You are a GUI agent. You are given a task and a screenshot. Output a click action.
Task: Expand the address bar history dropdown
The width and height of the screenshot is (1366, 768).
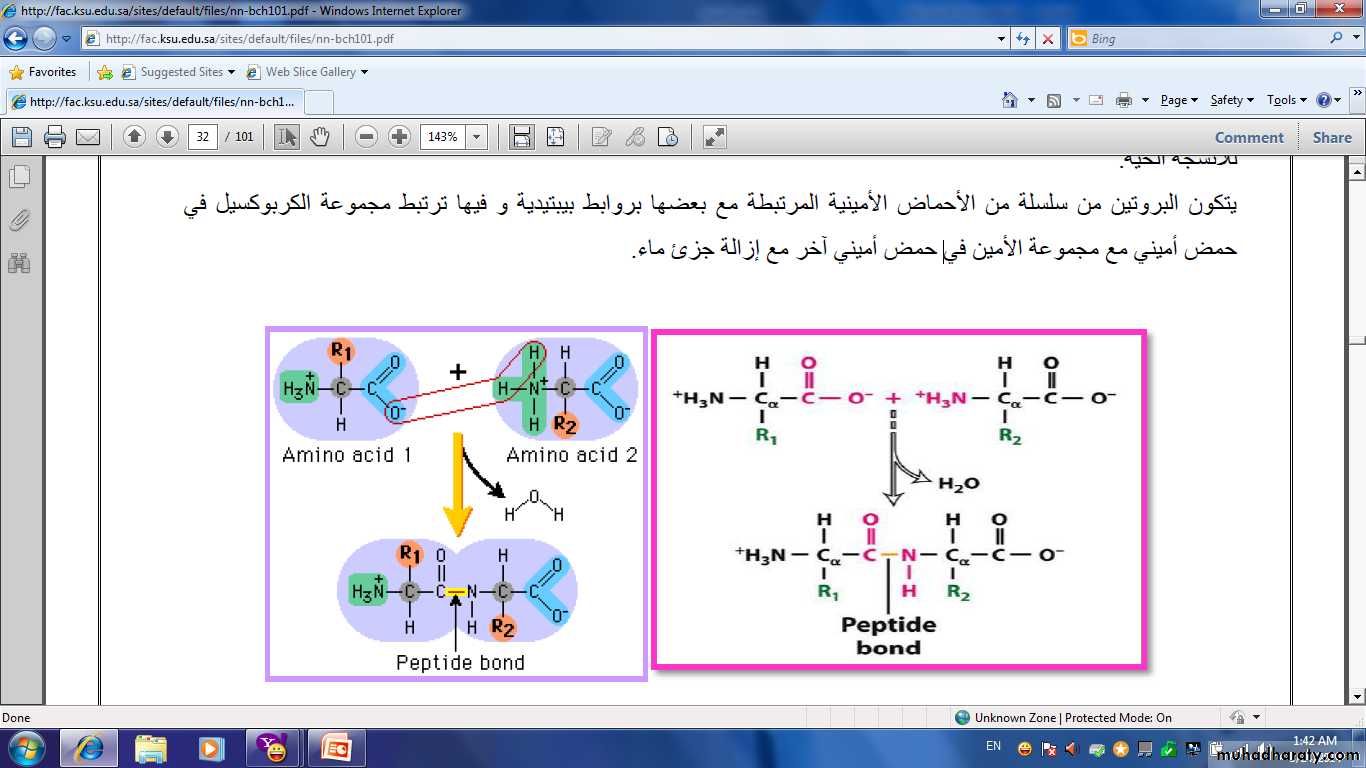click(x=1002, y=39)
